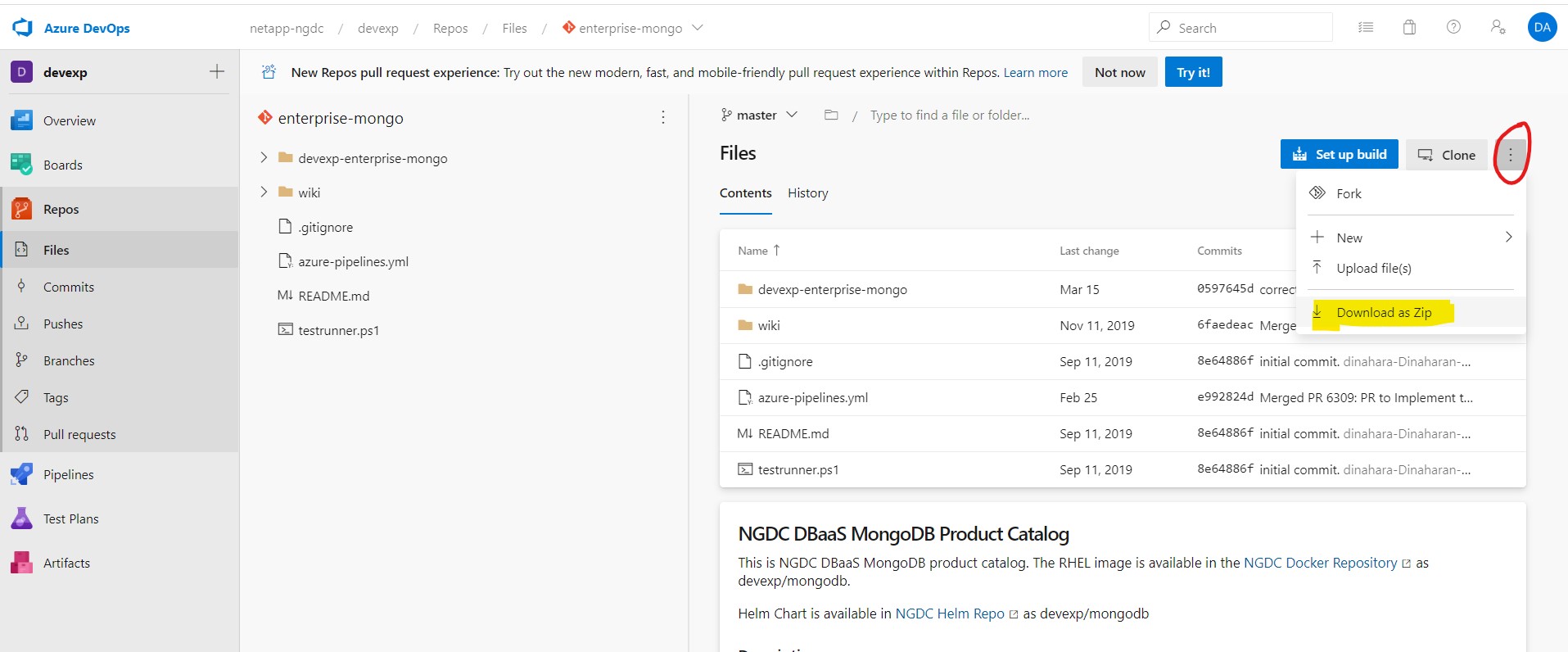Click the Set up build button
Screen dimensions: 1568x652
1339,155
